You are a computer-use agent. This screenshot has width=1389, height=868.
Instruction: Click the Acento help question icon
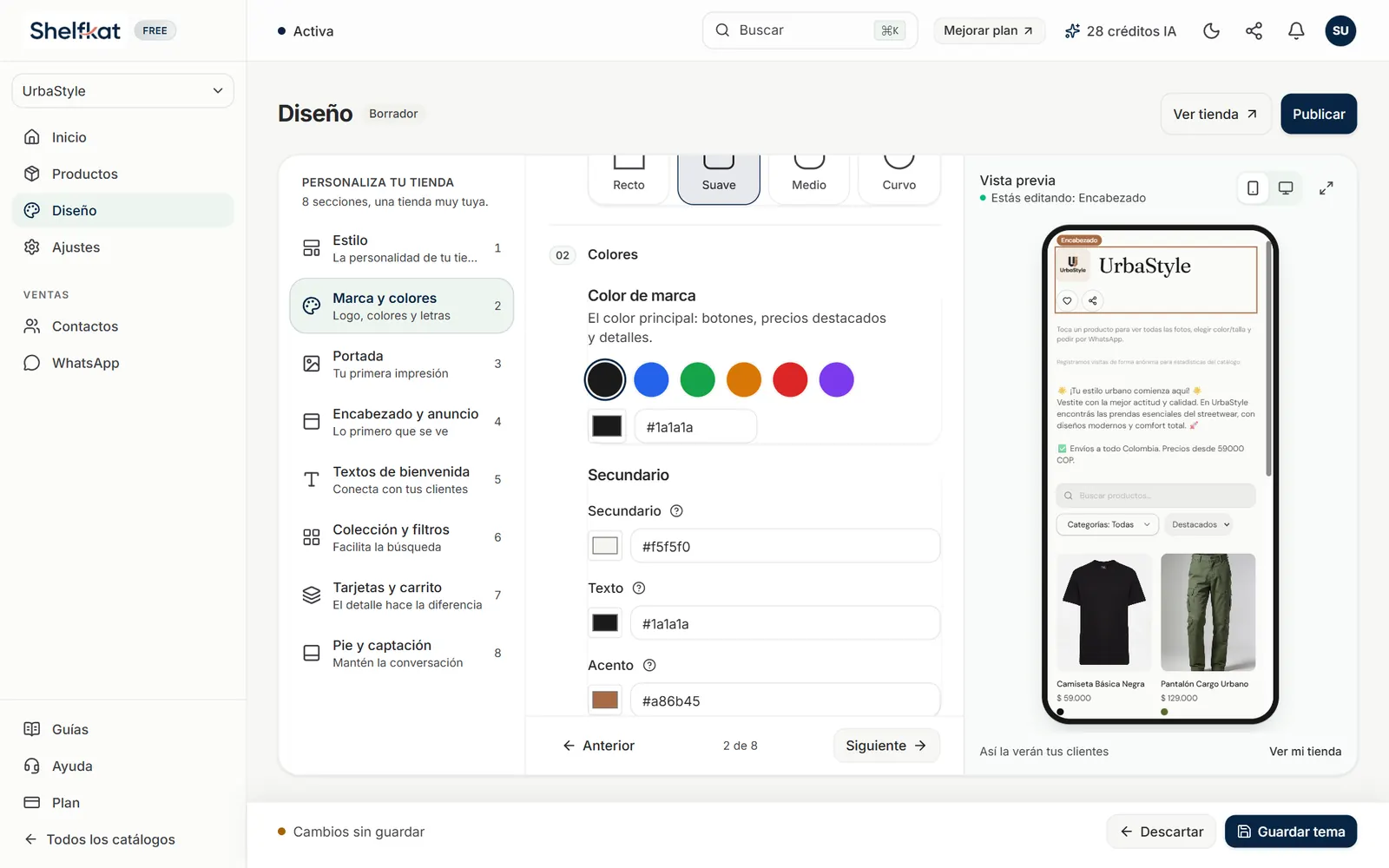(x=649, y=666)
